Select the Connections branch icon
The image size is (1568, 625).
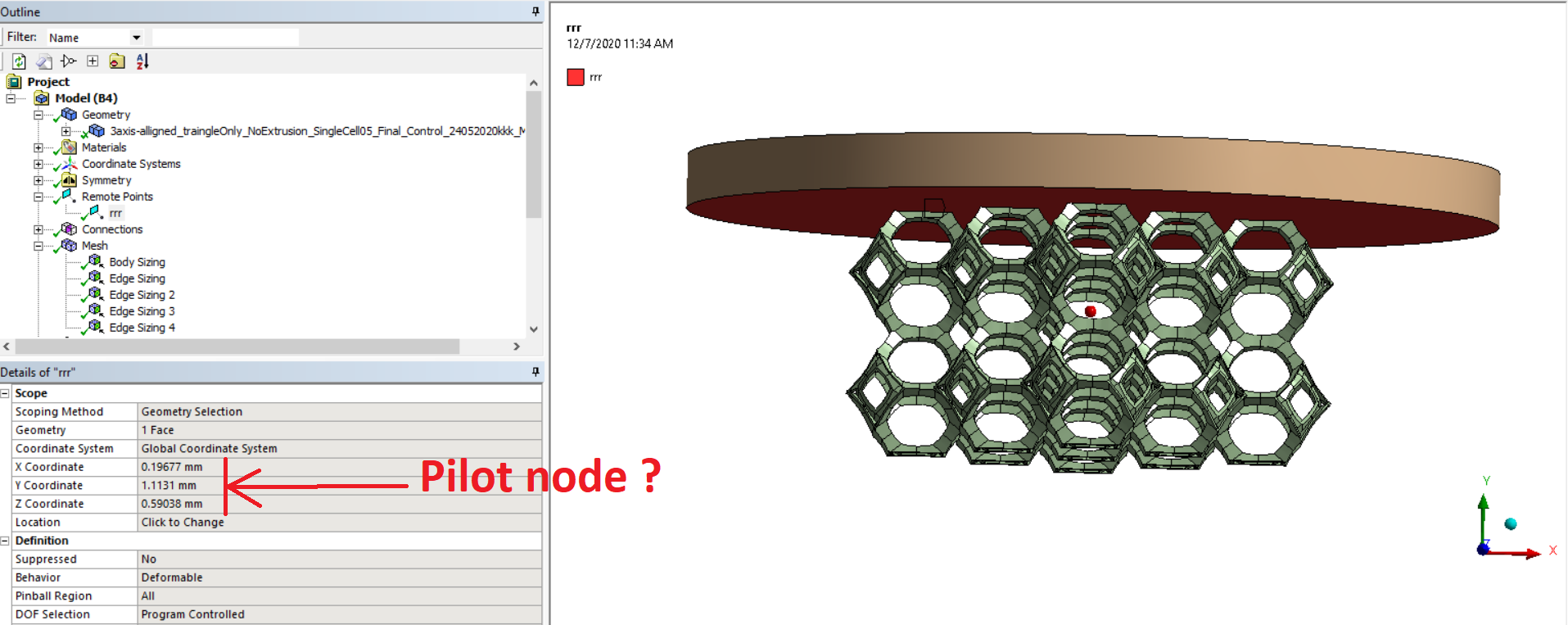(69, 229)
